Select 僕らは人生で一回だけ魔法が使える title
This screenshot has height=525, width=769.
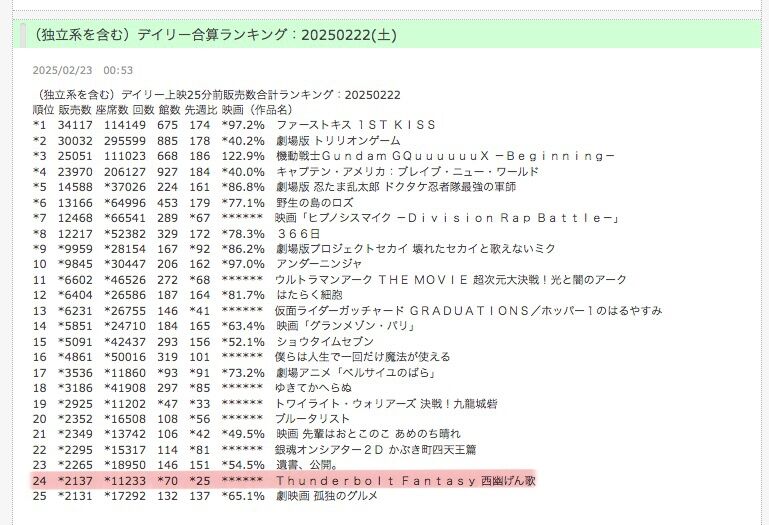coord(363,357)
